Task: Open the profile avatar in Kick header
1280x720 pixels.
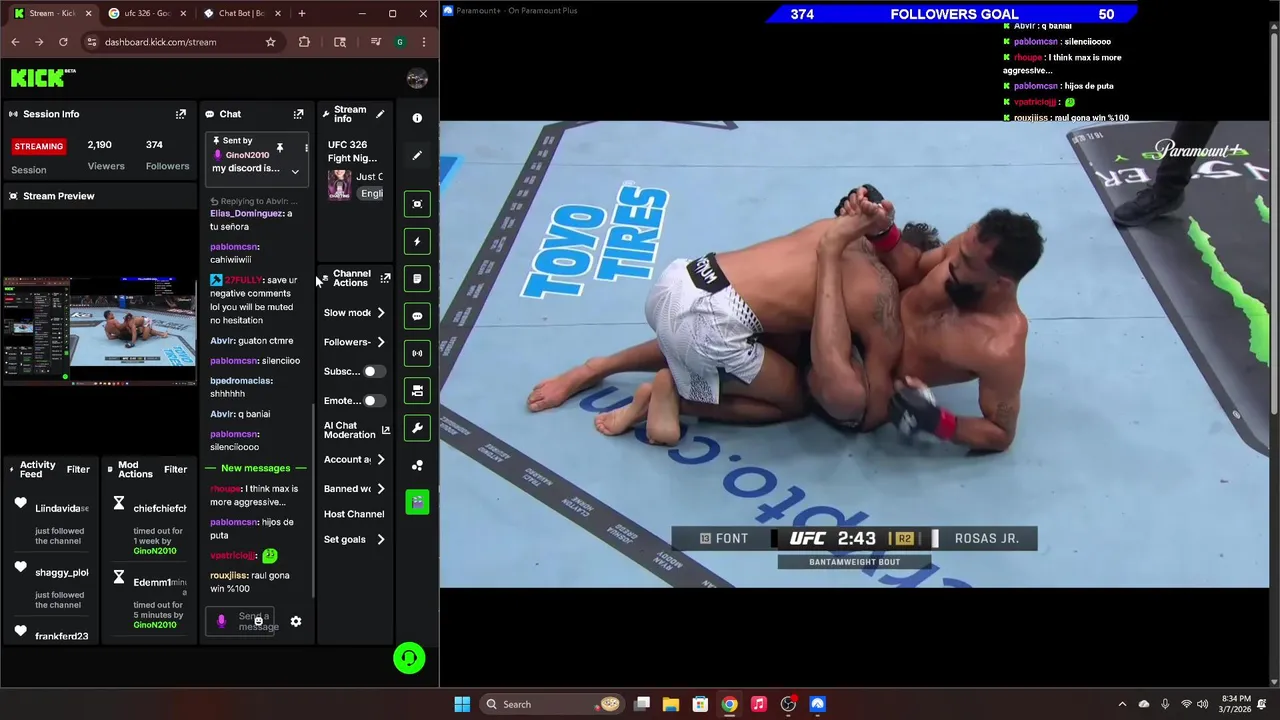Action: click(x=417, y=79)
